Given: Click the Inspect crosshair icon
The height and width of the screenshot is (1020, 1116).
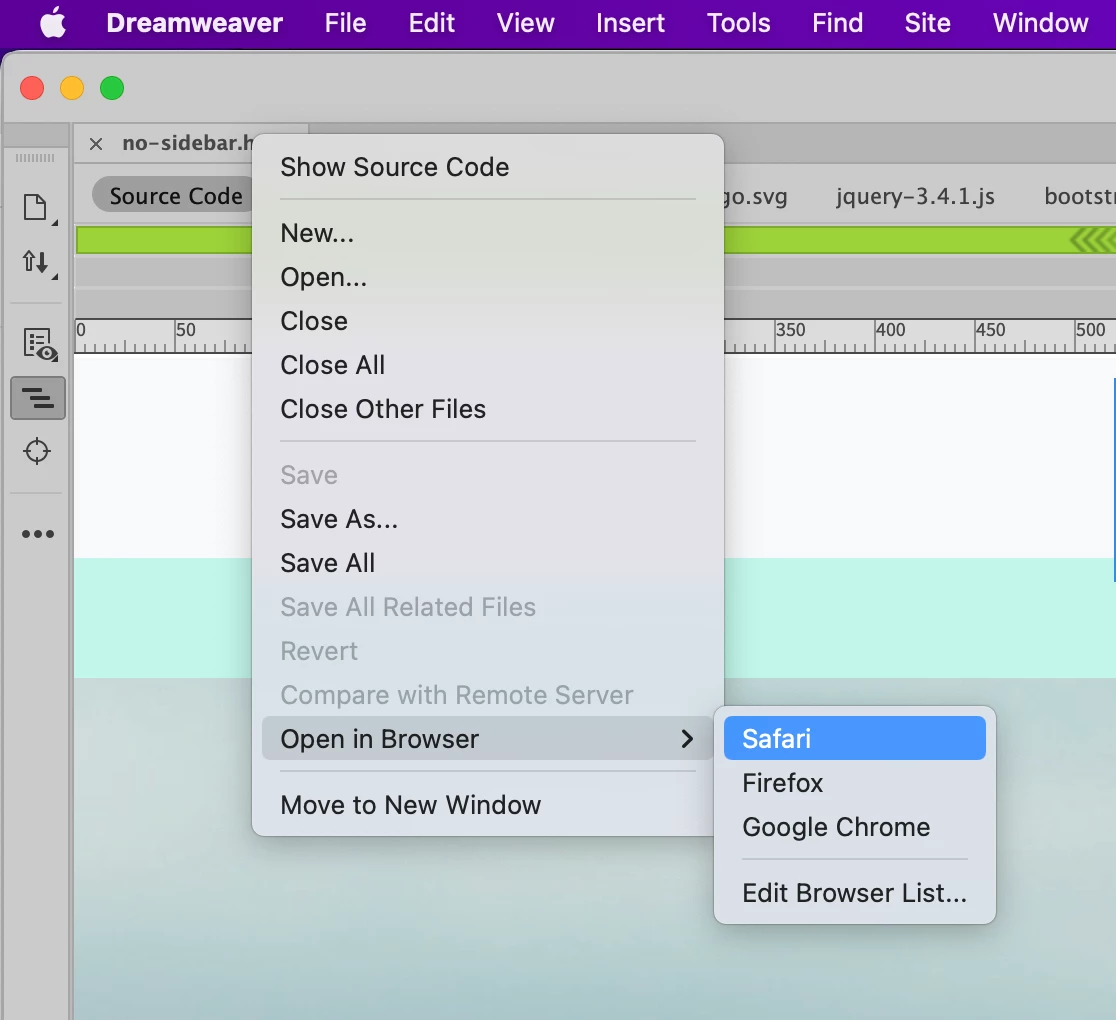Looking at the screenshot, I should 37,451.
